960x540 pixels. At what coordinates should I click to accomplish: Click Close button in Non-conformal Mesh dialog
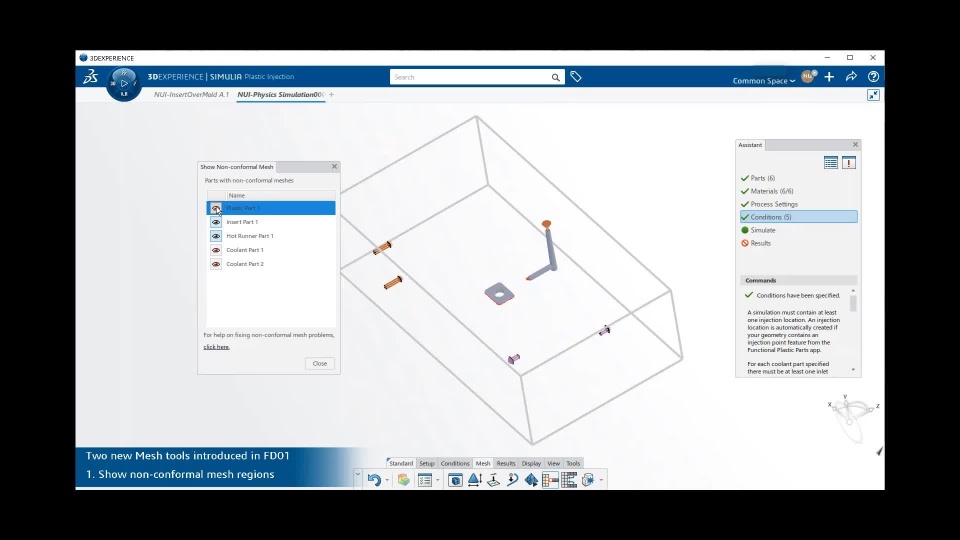point(320,364)
